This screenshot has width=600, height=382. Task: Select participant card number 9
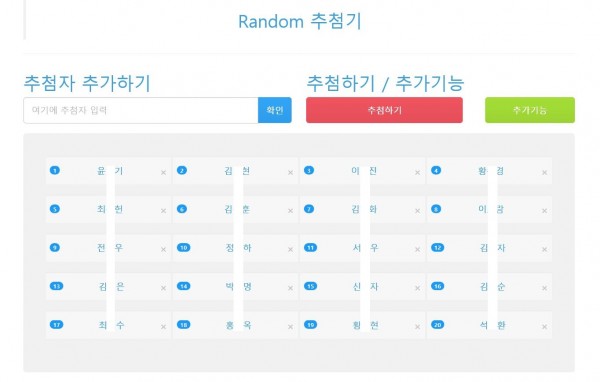pyautogui.click(x=108, y=248)
